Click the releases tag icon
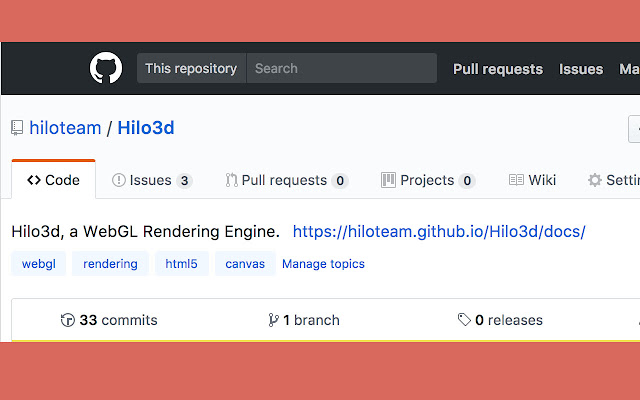 click(x=464, y=320)
